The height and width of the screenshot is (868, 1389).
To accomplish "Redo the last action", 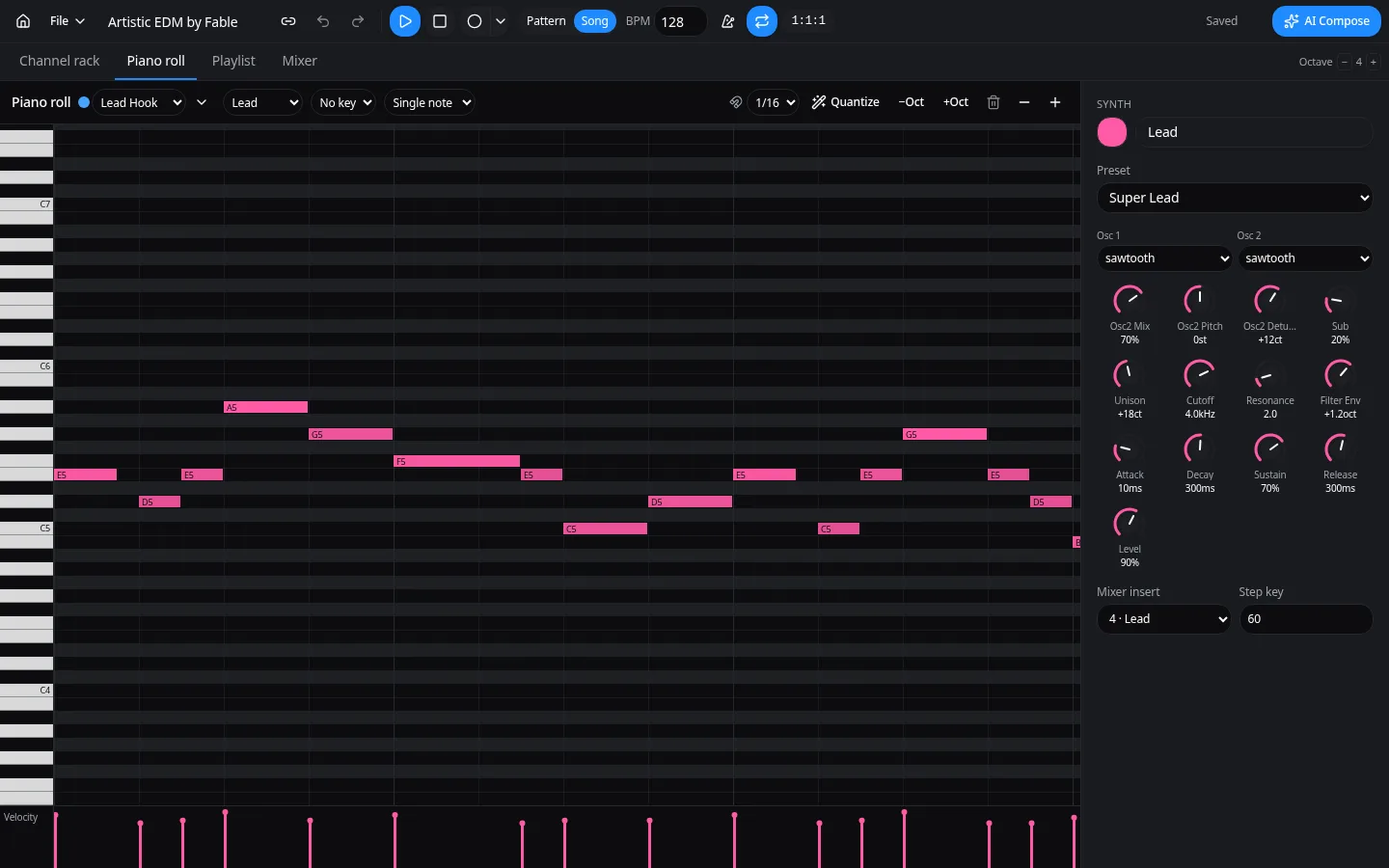I will pyautogui.click(x=358, y=21).
